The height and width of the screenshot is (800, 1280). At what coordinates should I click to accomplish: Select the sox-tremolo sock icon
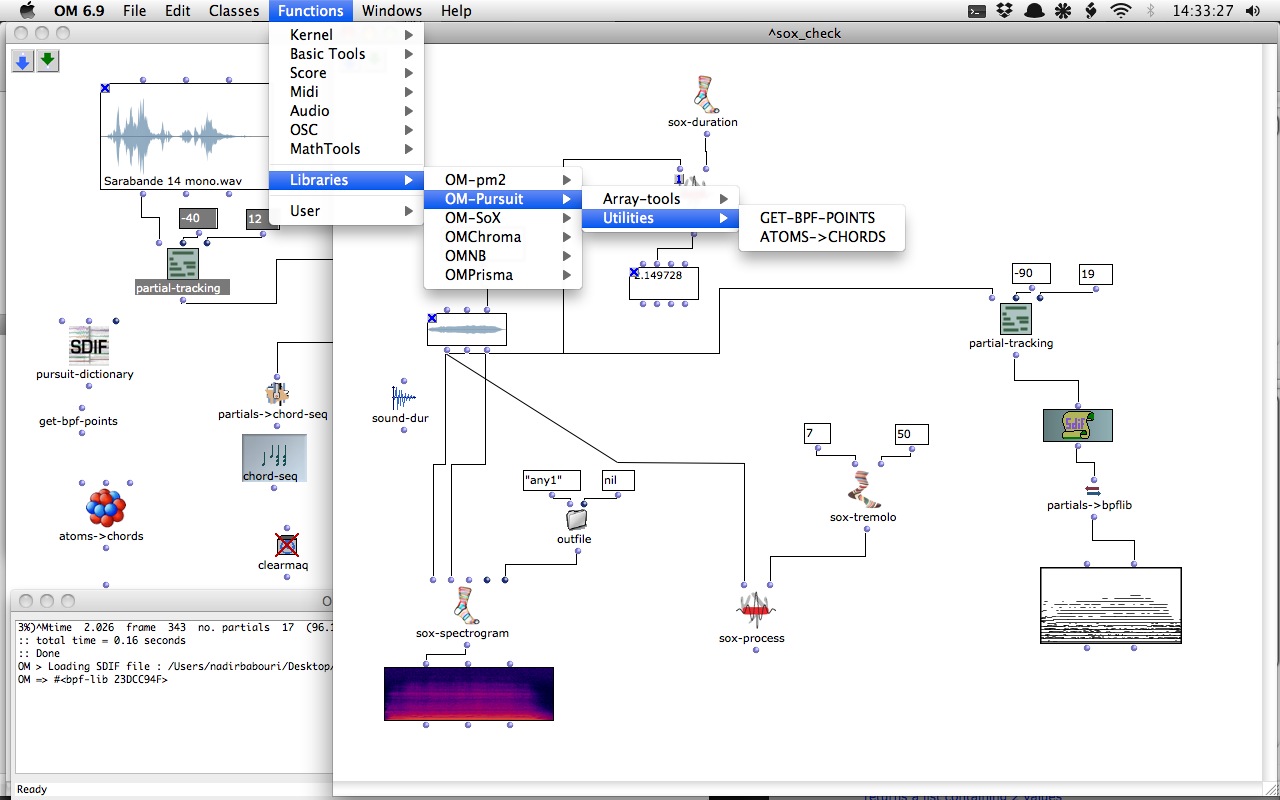tap(863, 489)
